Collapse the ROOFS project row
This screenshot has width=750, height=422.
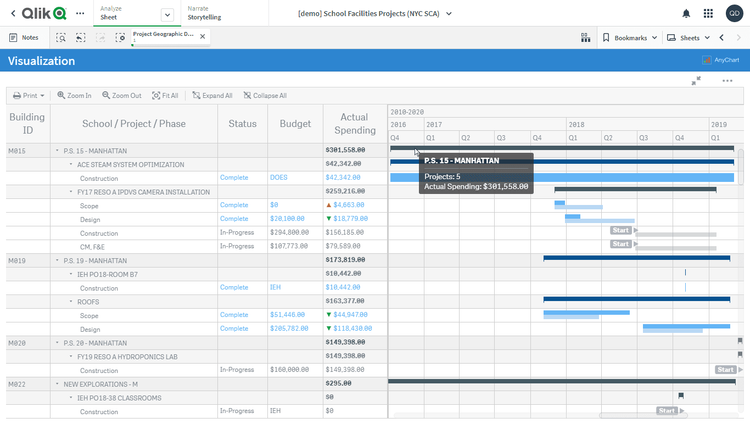tap(71, 300)
